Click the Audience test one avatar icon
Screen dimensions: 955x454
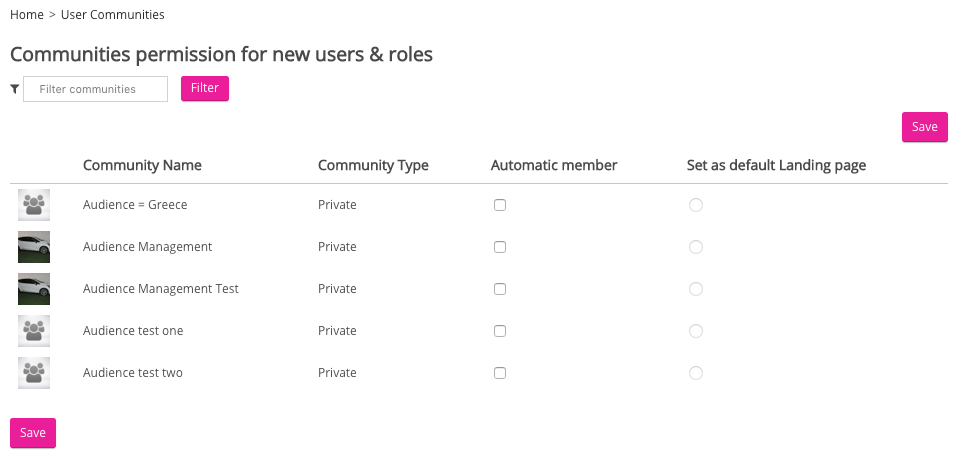34,331
